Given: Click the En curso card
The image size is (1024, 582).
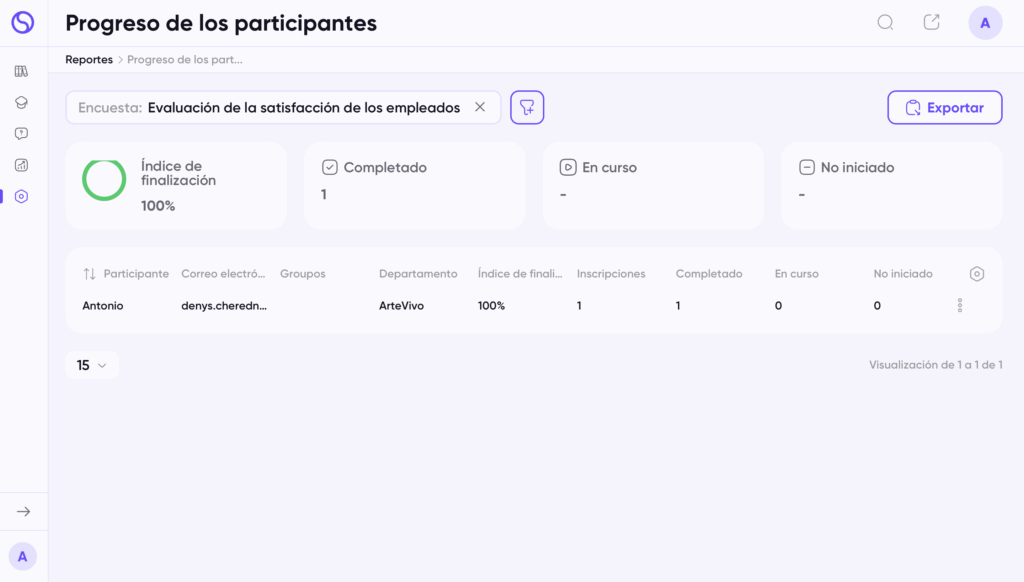Looking at the screenshot, I should pyautogui.click(x=653, y=186).
